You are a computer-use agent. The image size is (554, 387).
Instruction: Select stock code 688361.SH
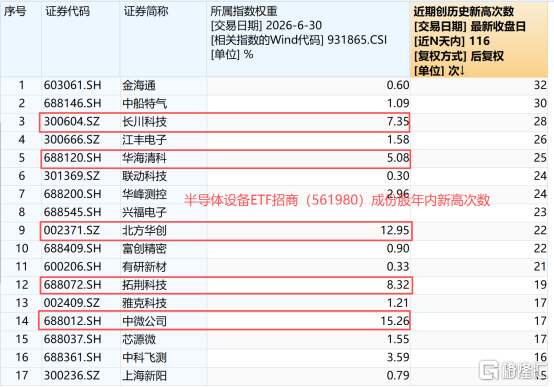click(x=72, y=357)
